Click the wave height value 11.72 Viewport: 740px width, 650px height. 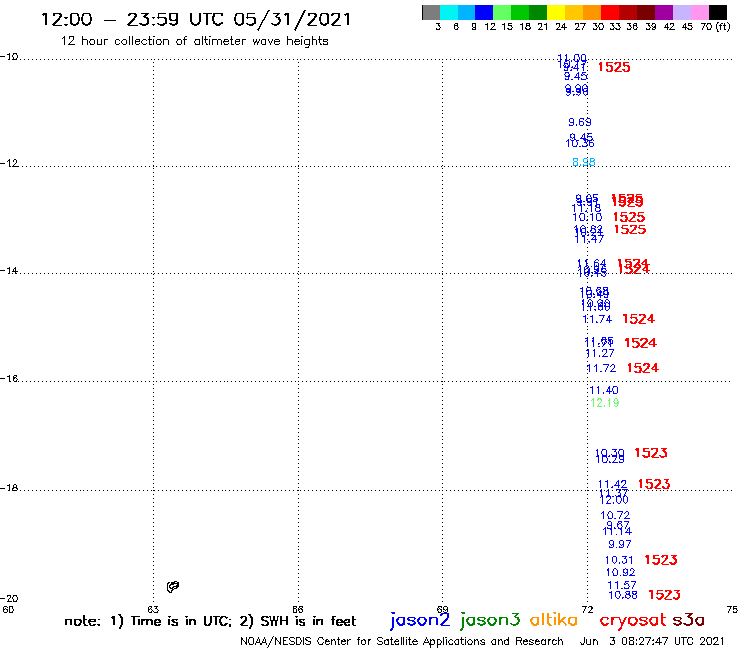pyautogui.click(x=601, y=368)
